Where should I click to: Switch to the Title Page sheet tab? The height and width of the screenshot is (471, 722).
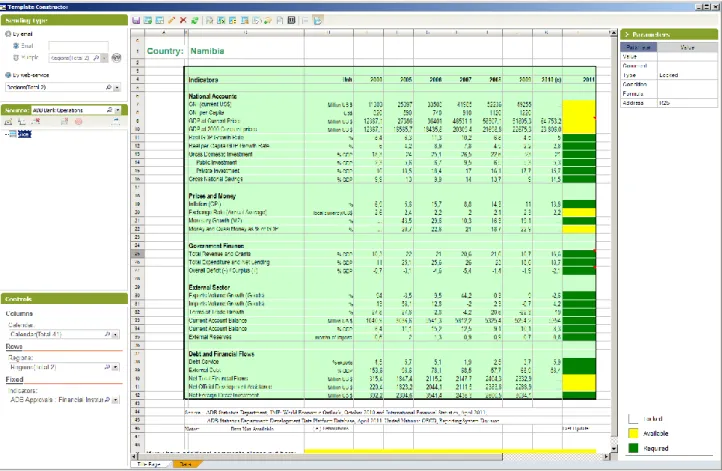[x=149, y=464]
